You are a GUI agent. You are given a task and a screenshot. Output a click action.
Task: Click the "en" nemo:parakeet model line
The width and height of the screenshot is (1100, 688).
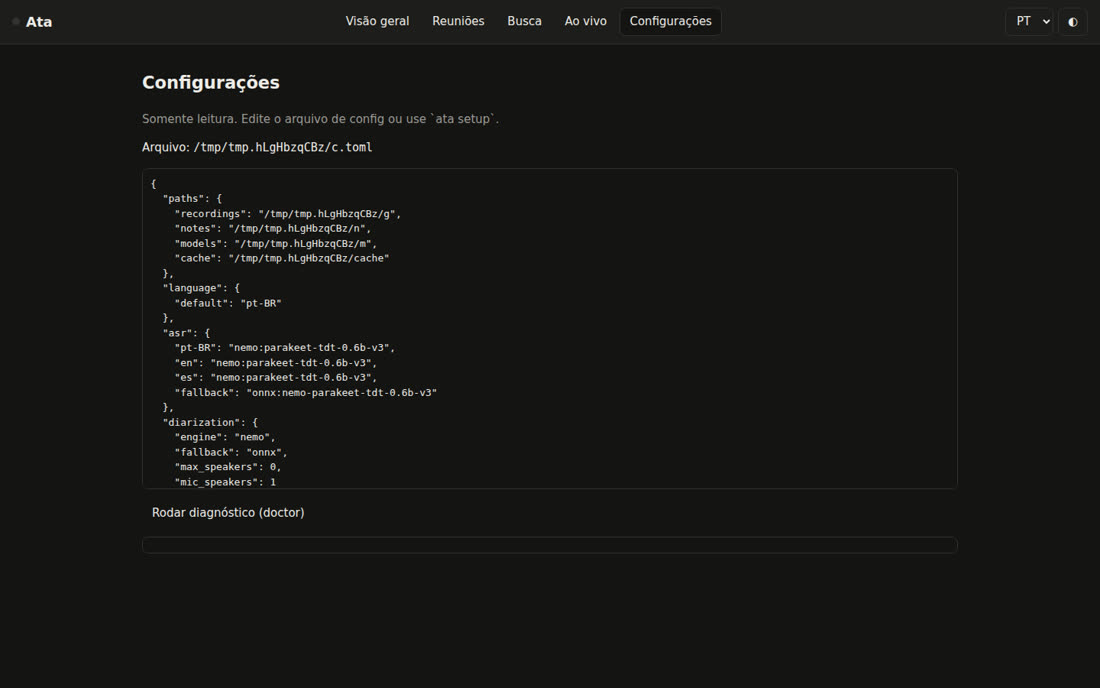pyautogui.click(x=276, y=363)
